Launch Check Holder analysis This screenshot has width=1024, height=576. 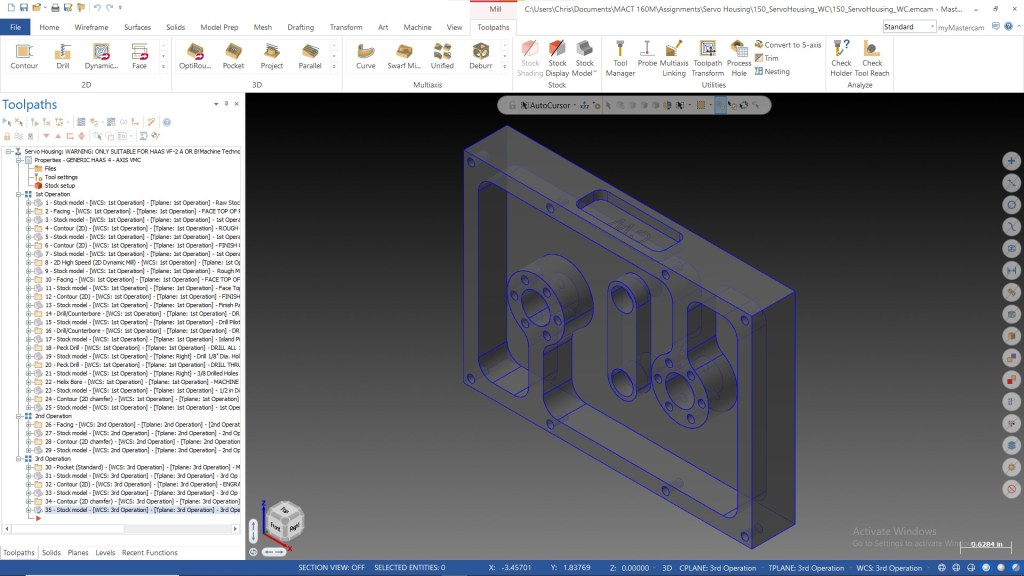(x=841, y=58)
